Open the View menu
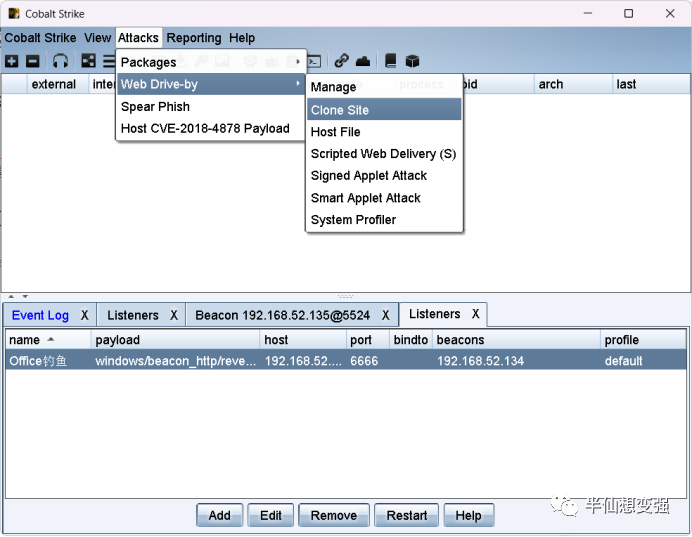This screenshot has width=692, height=537. tap(98, 38)
